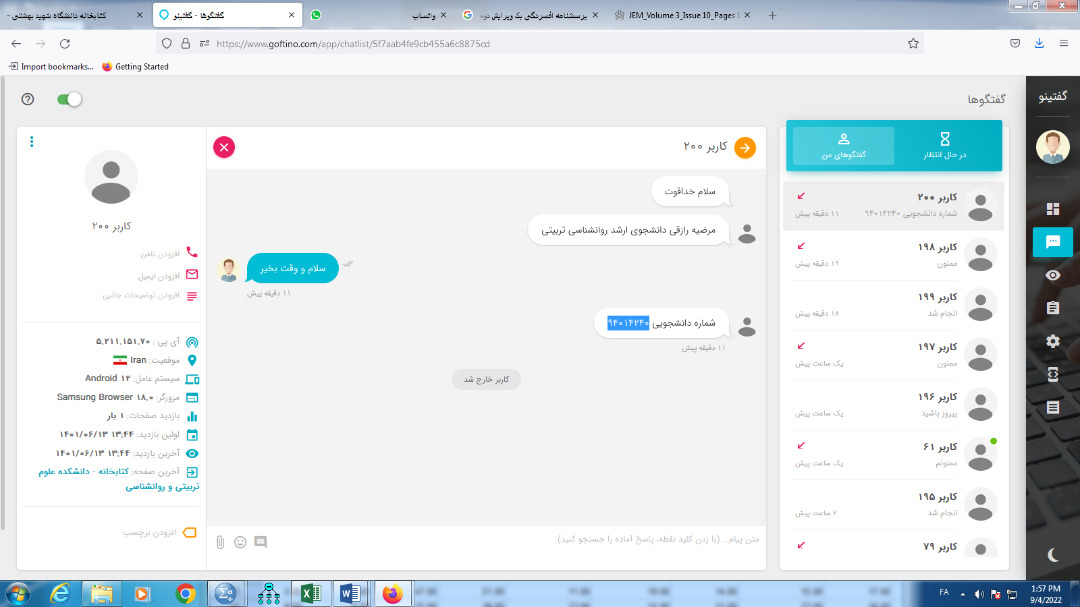The height and width of the screenshot is (607, 1080).
Task: Click the paperclip attach file icon
Action: 220,542
